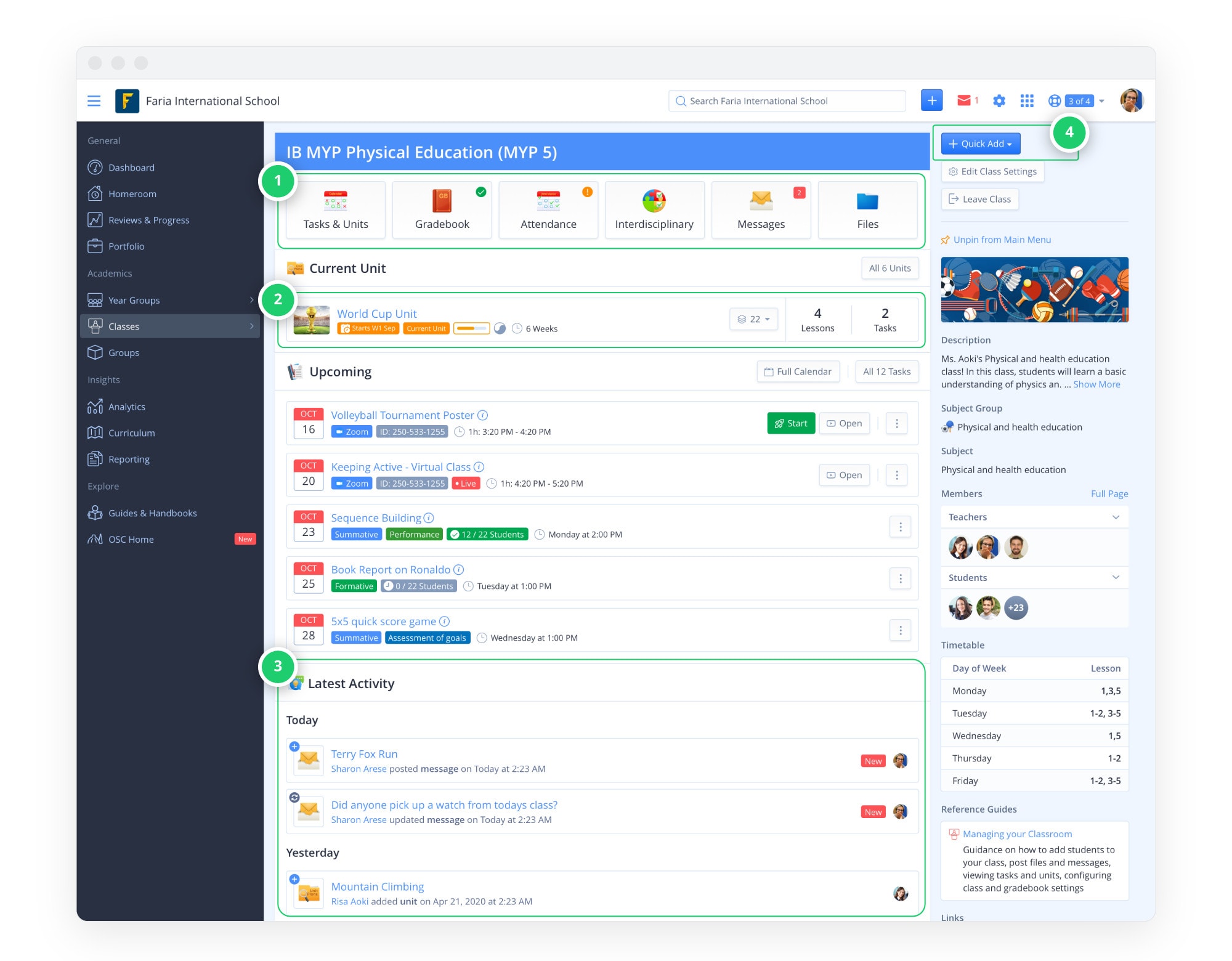This screenshot has width=1232, height=961.
Task: Open the three-dot menu for Sequence Building
Action: [x=900, y=527]
